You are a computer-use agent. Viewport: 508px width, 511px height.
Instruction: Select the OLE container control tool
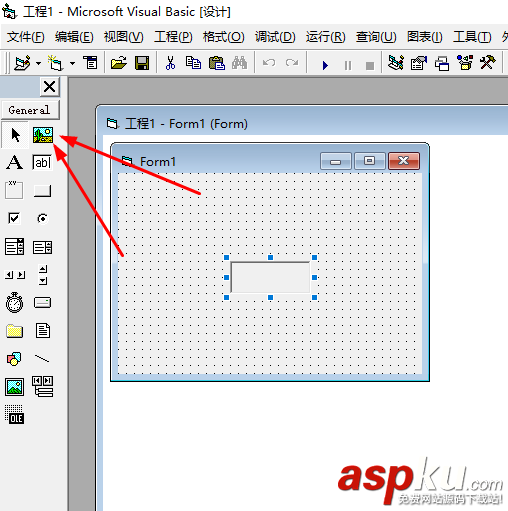(x=14, y=414)
